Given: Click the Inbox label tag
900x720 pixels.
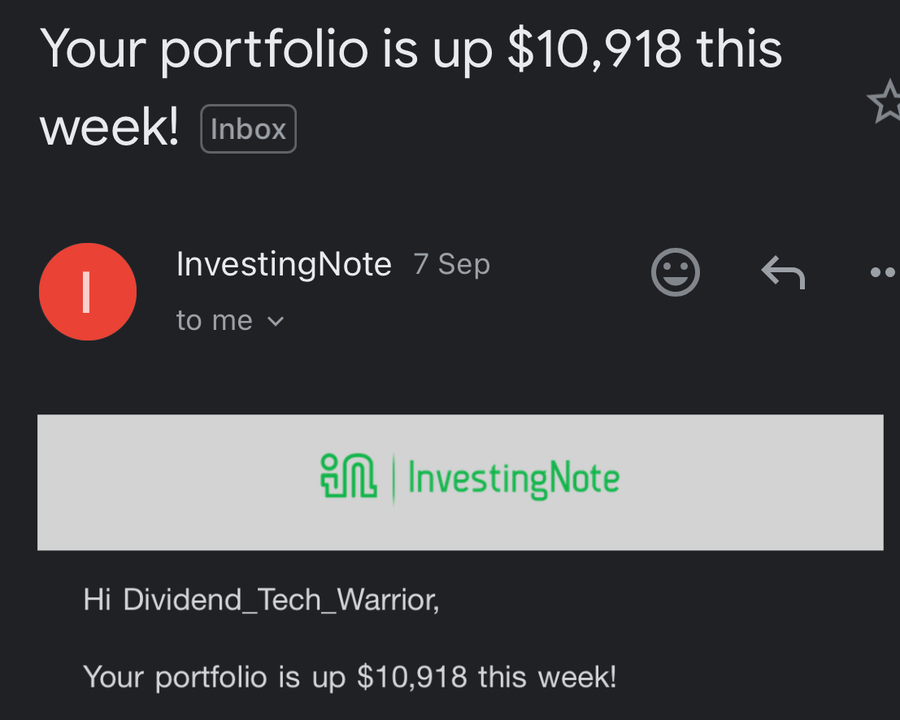Looking at the screenshot, I should click(x=249, y=129).
